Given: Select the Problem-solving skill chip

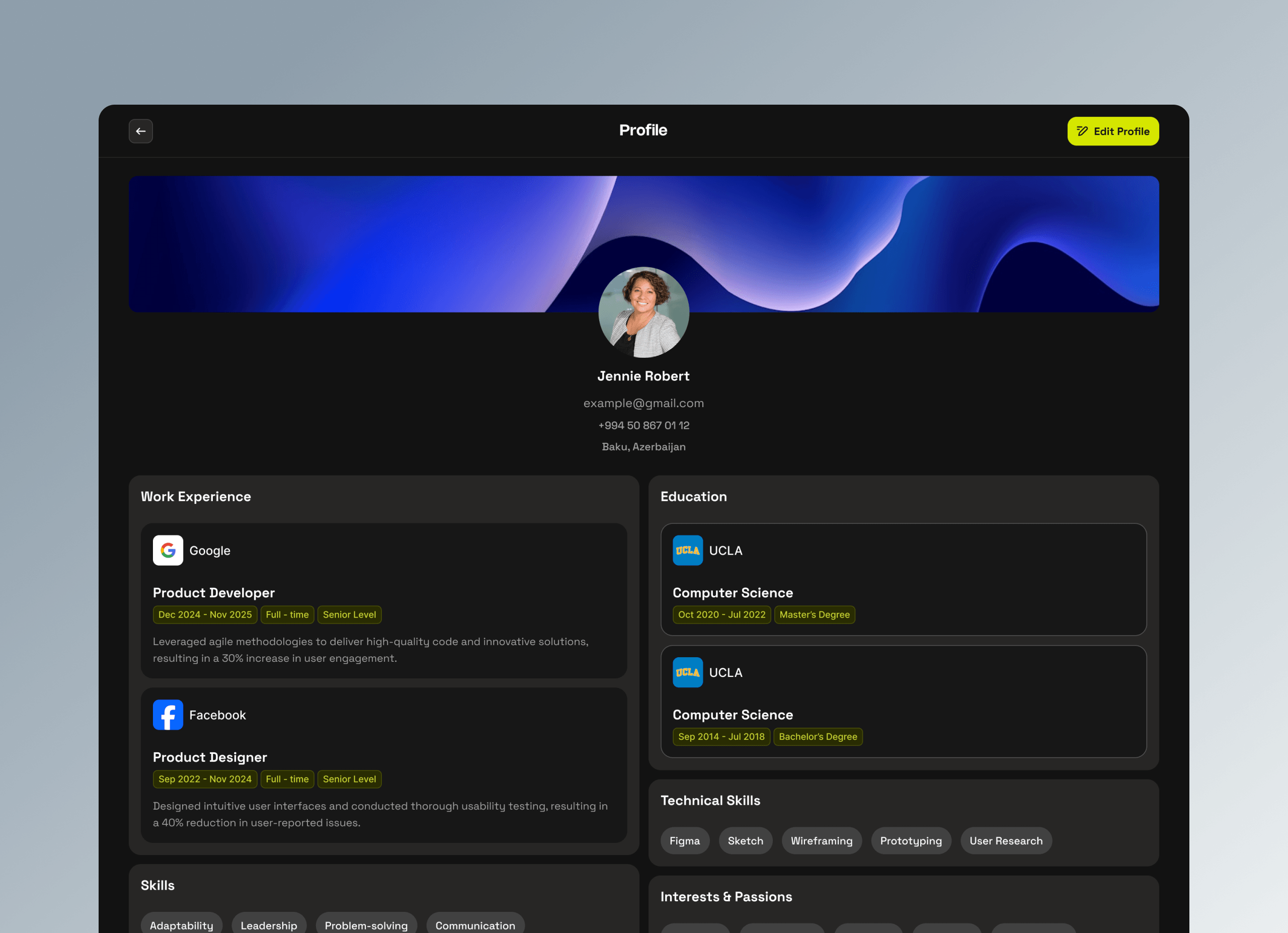Looking at the screenshot, I should click(x=366, y=924).
